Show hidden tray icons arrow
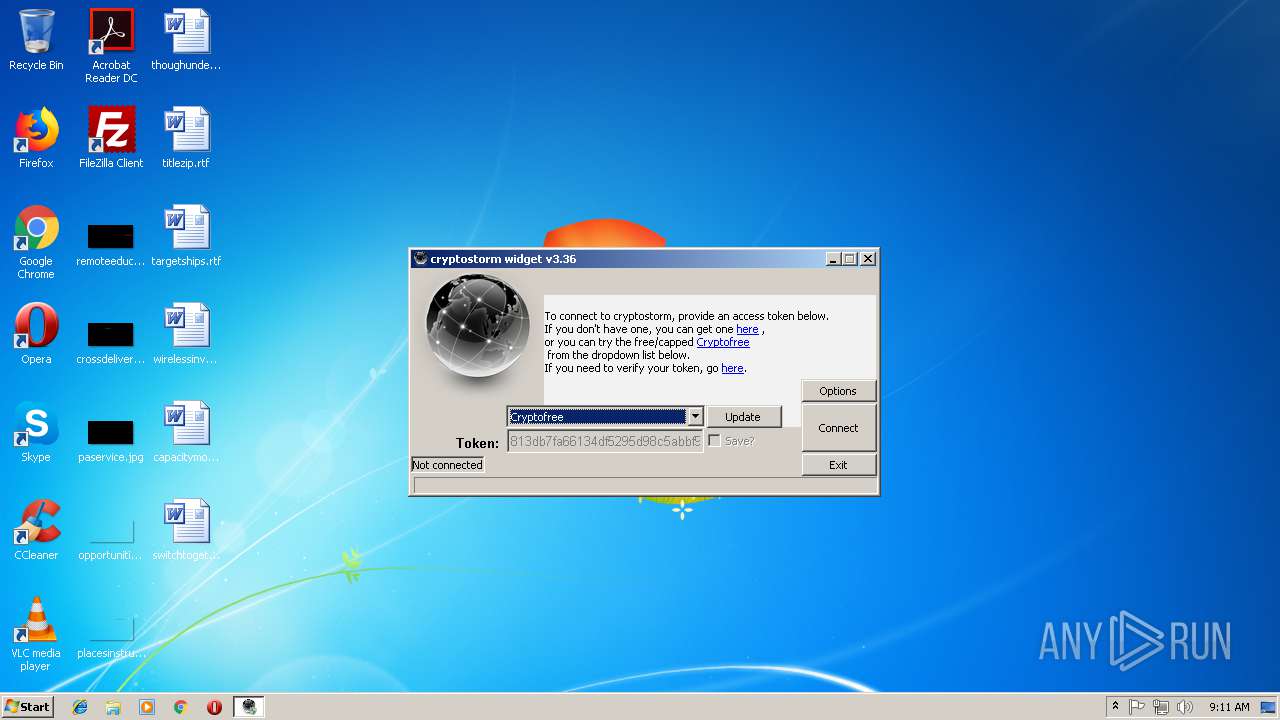1280x720 pixels. 1115,707
